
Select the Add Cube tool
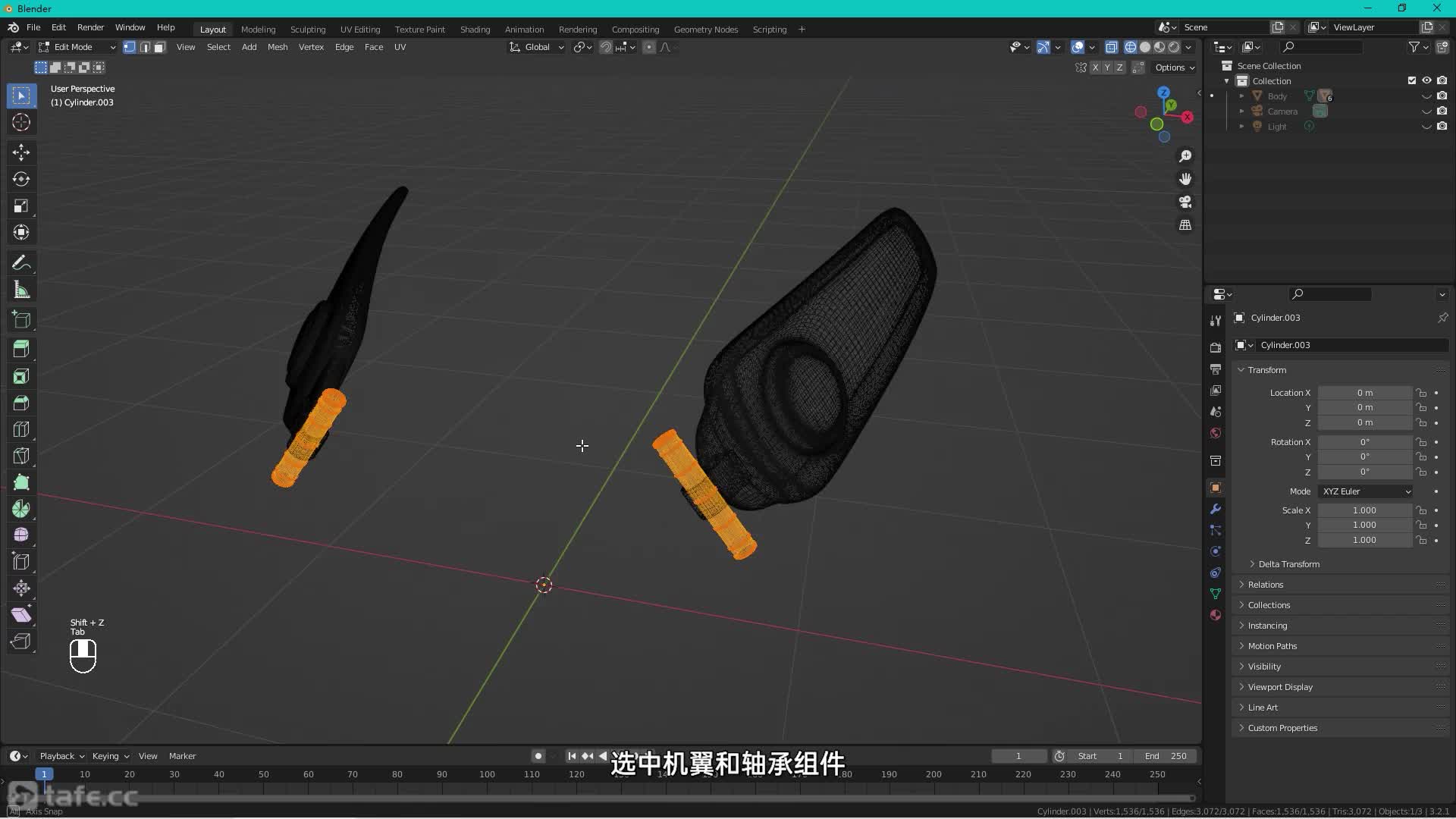(21, 320)
